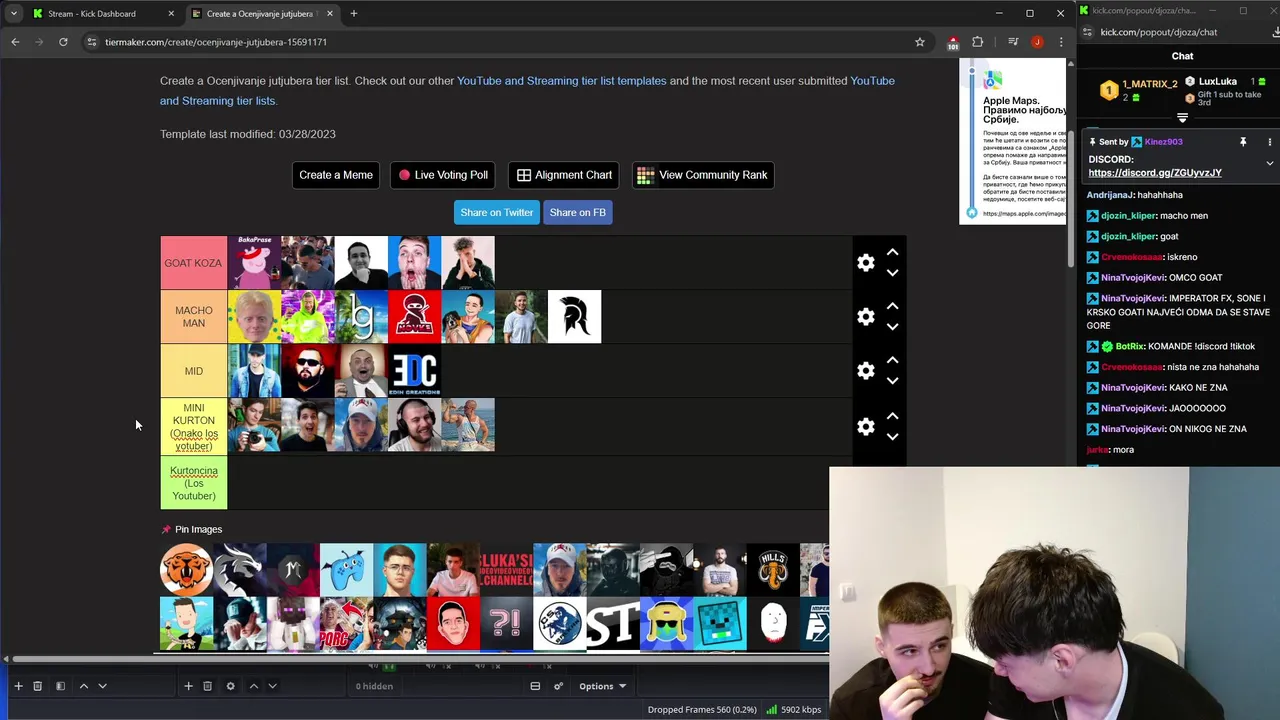The width and height of the screenshot is (1280, 720).
Task: Open View Community Rank
Action: tap(703, 175)
